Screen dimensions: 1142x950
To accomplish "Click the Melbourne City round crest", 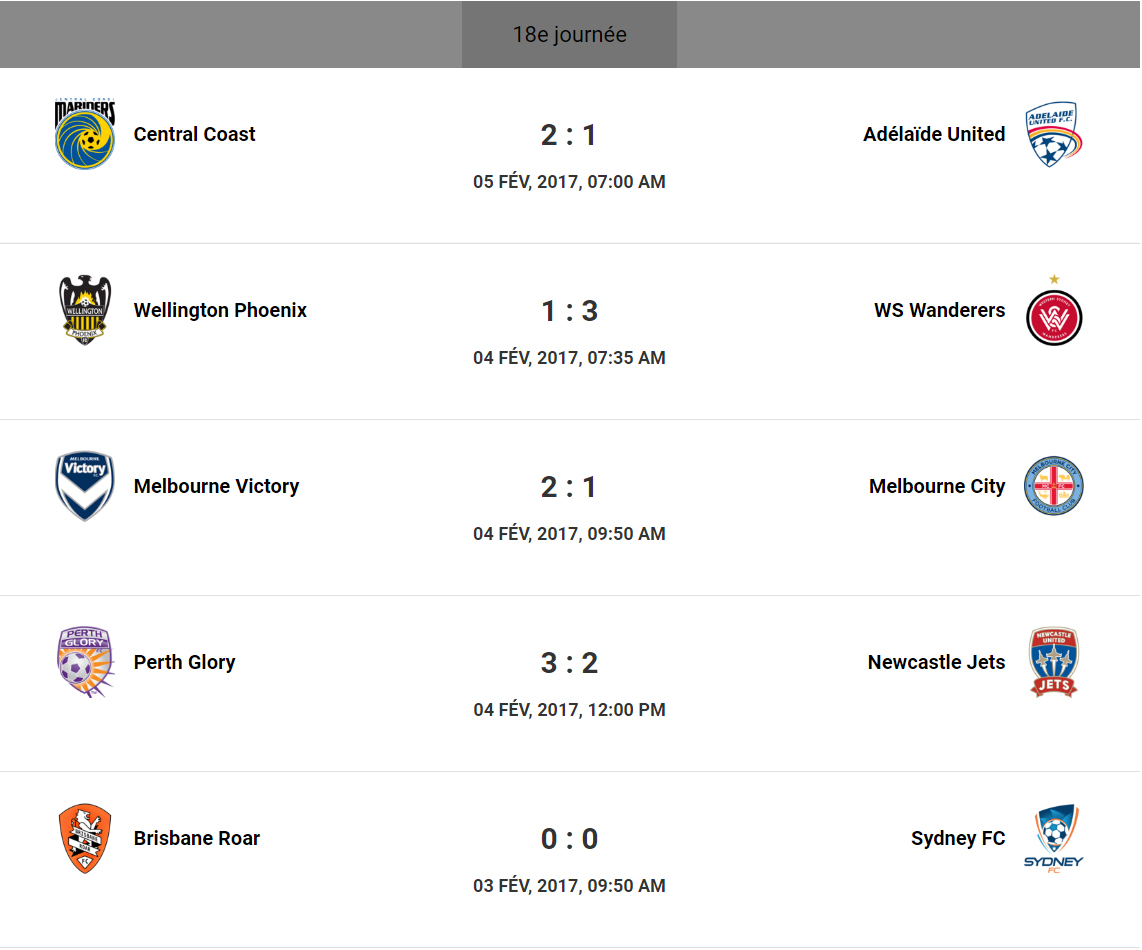I will pyautogui.click(x=1054, y=486).
